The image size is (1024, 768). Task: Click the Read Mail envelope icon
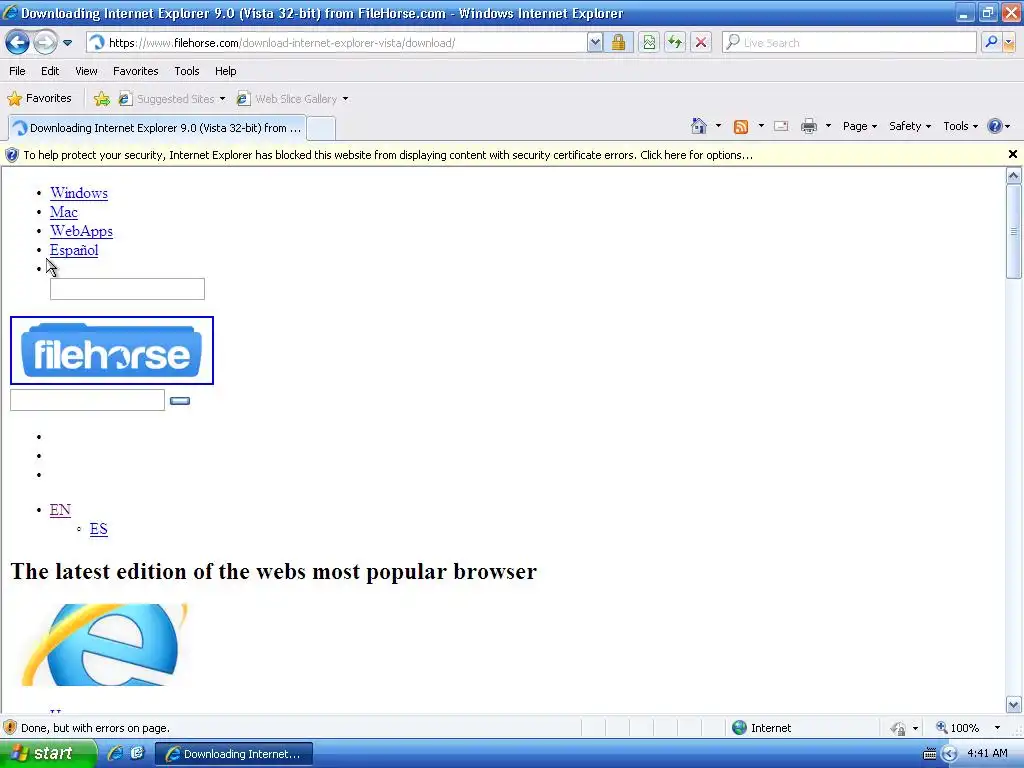point(781,126)
